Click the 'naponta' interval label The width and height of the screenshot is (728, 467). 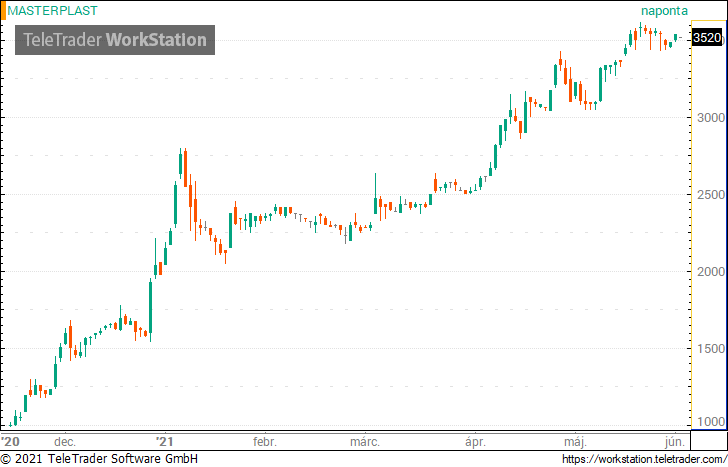pos(664,11)
